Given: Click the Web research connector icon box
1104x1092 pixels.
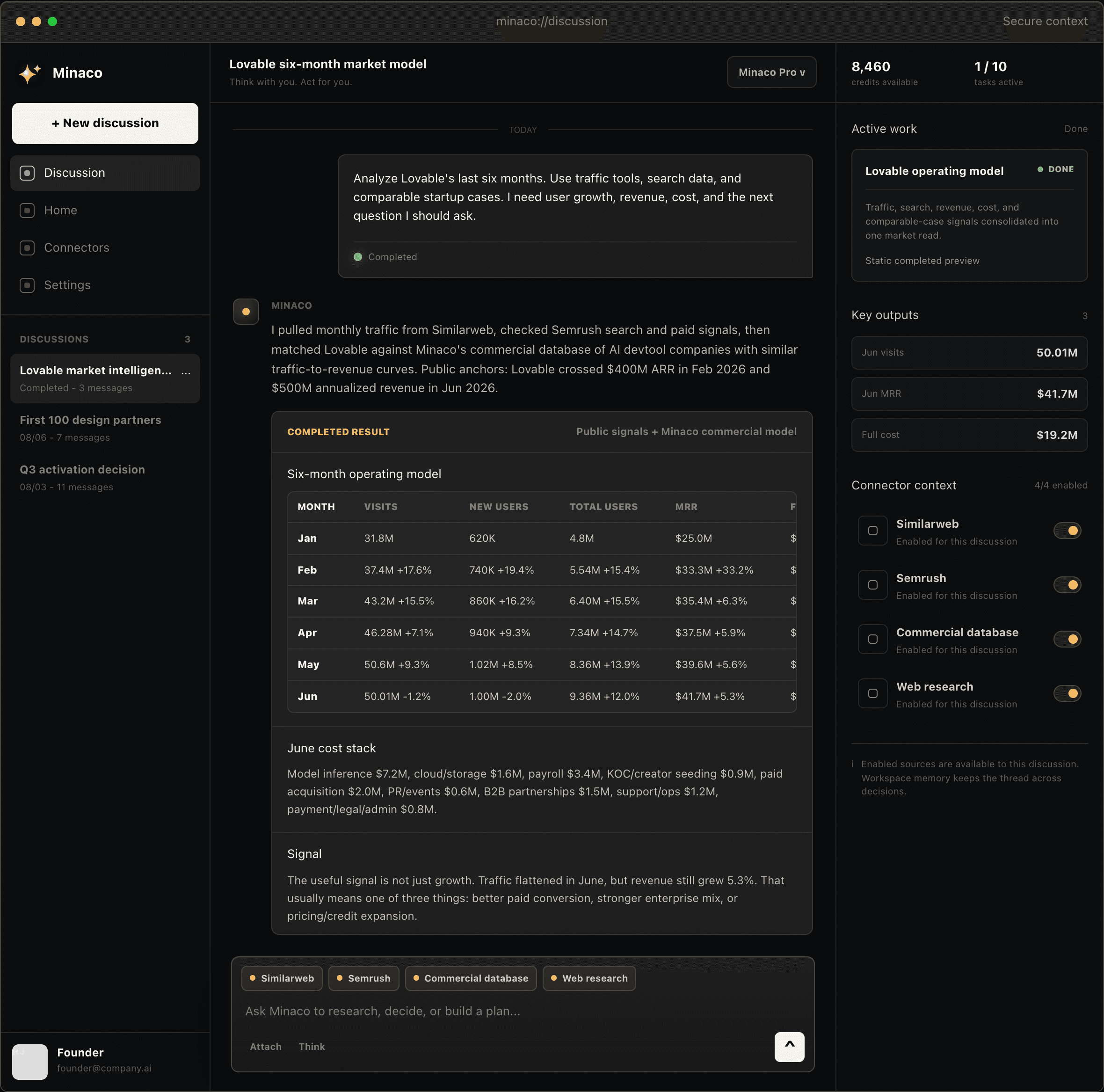Looking at the screenshot, I should [872, 693].
